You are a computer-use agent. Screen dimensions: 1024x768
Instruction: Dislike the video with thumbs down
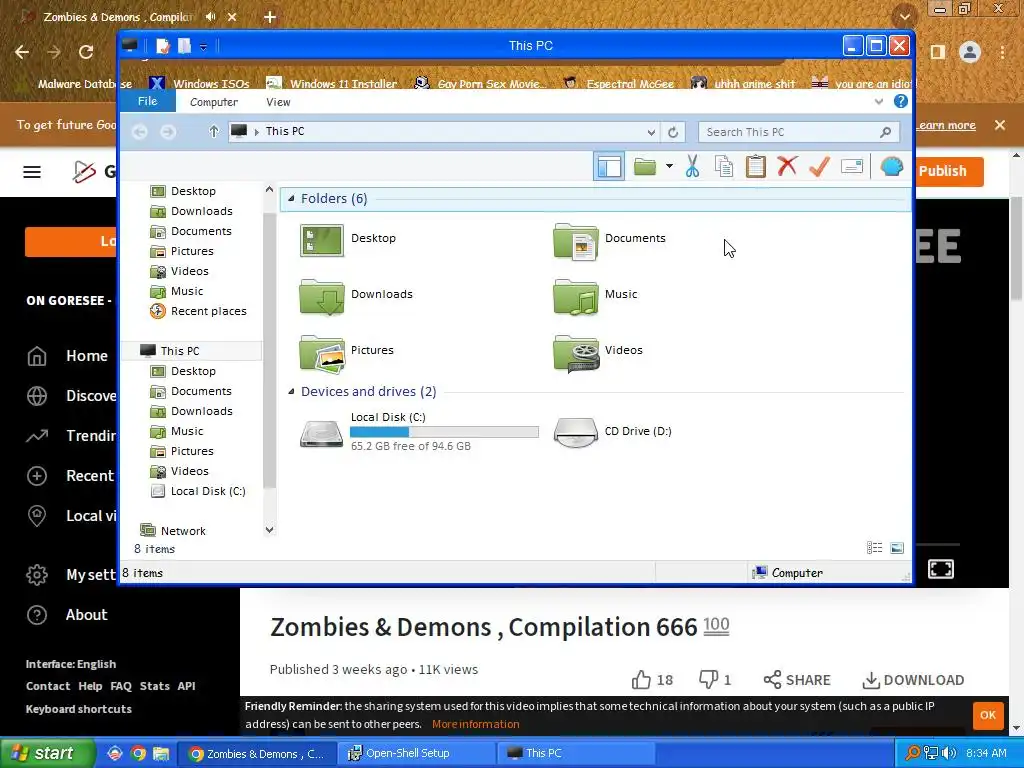715,680
